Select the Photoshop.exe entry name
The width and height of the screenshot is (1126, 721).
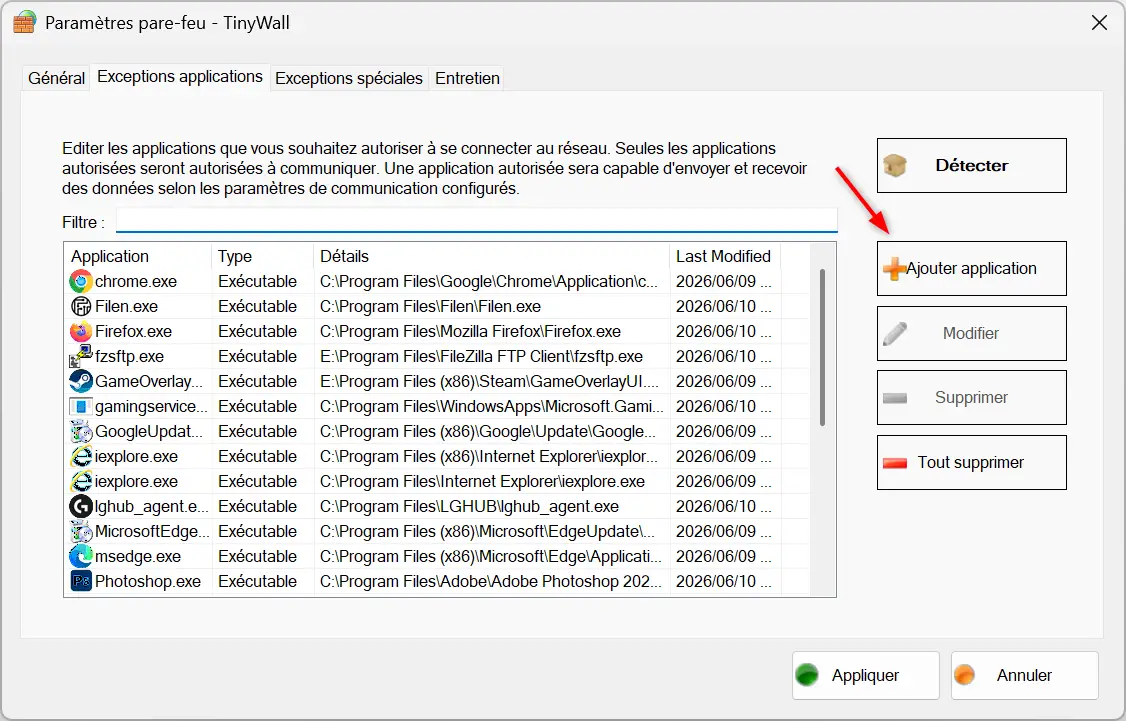[x=148, y=582]
